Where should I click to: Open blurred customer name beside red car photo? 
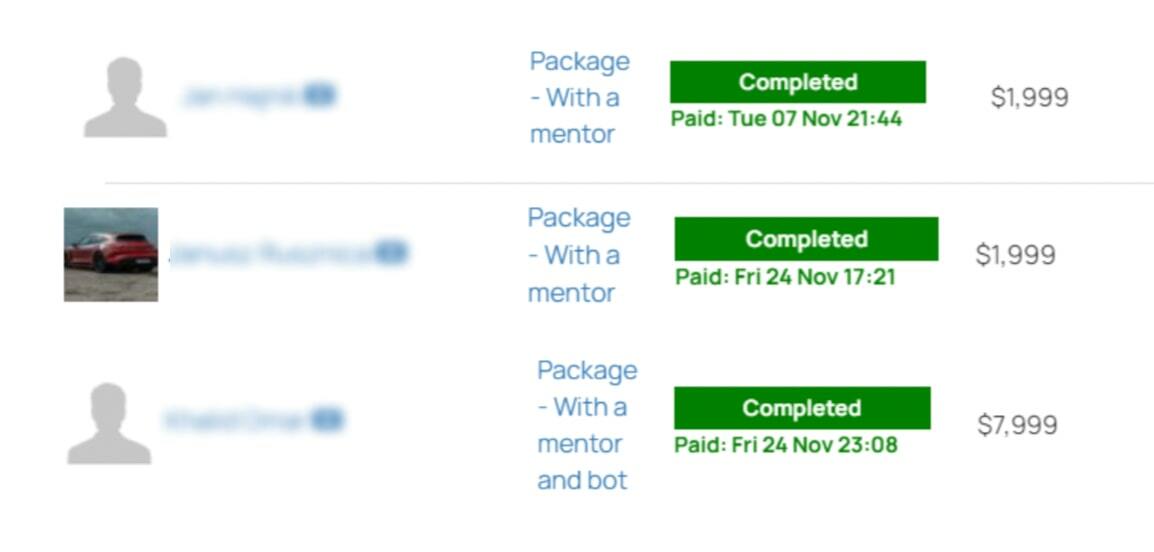[270, 253]
